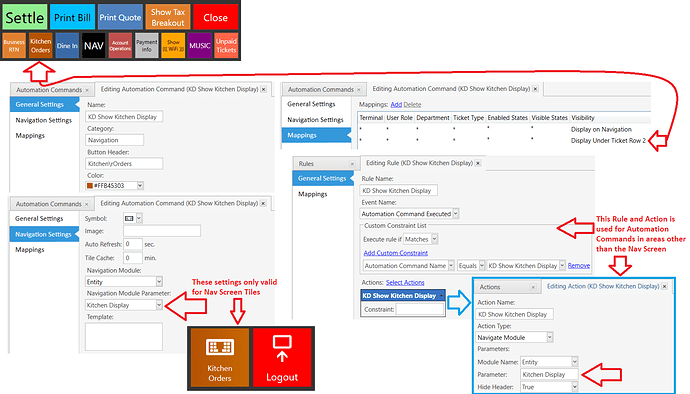Click the Account Operations button
This screenshot has width=690, height=394.
pos(120,45)
